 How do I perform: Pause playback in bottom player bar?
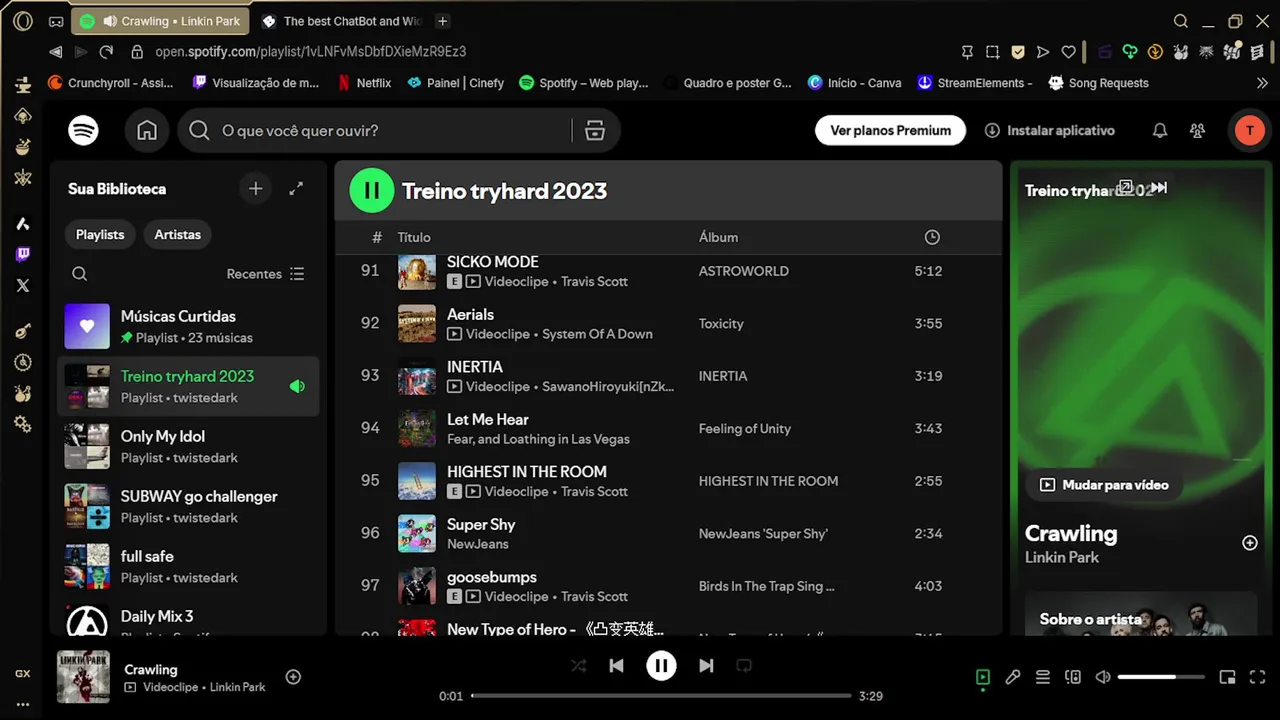coord(661,666)
